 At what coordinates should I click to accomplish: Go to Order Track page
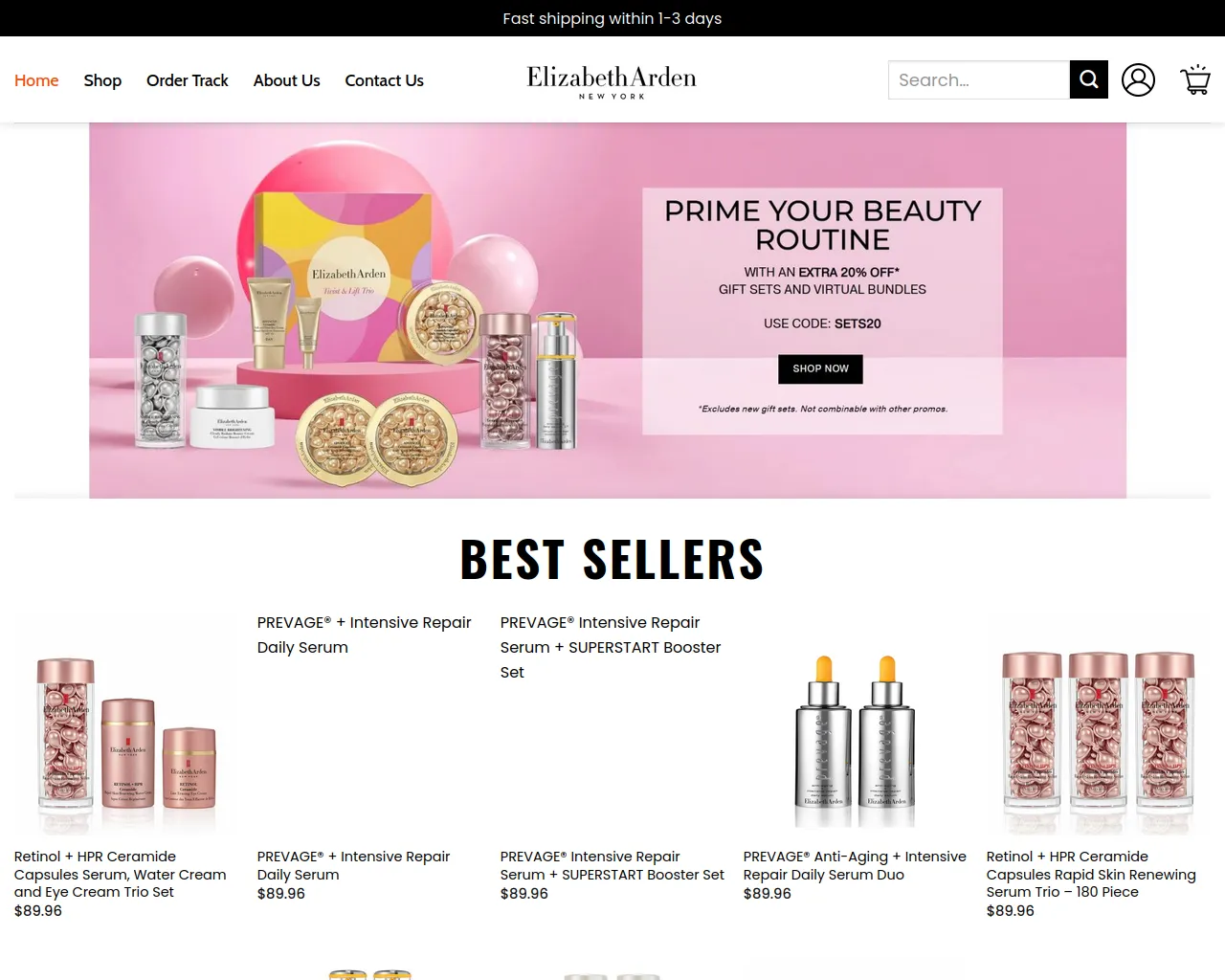(188, 80)
